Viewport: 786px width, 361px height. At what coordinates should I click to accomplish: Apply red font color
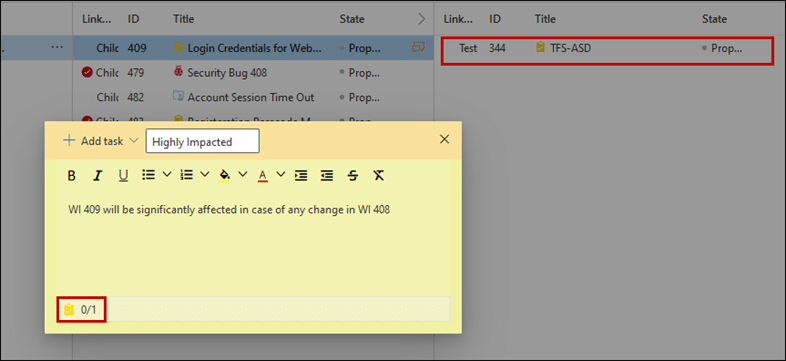click(263, 175)
